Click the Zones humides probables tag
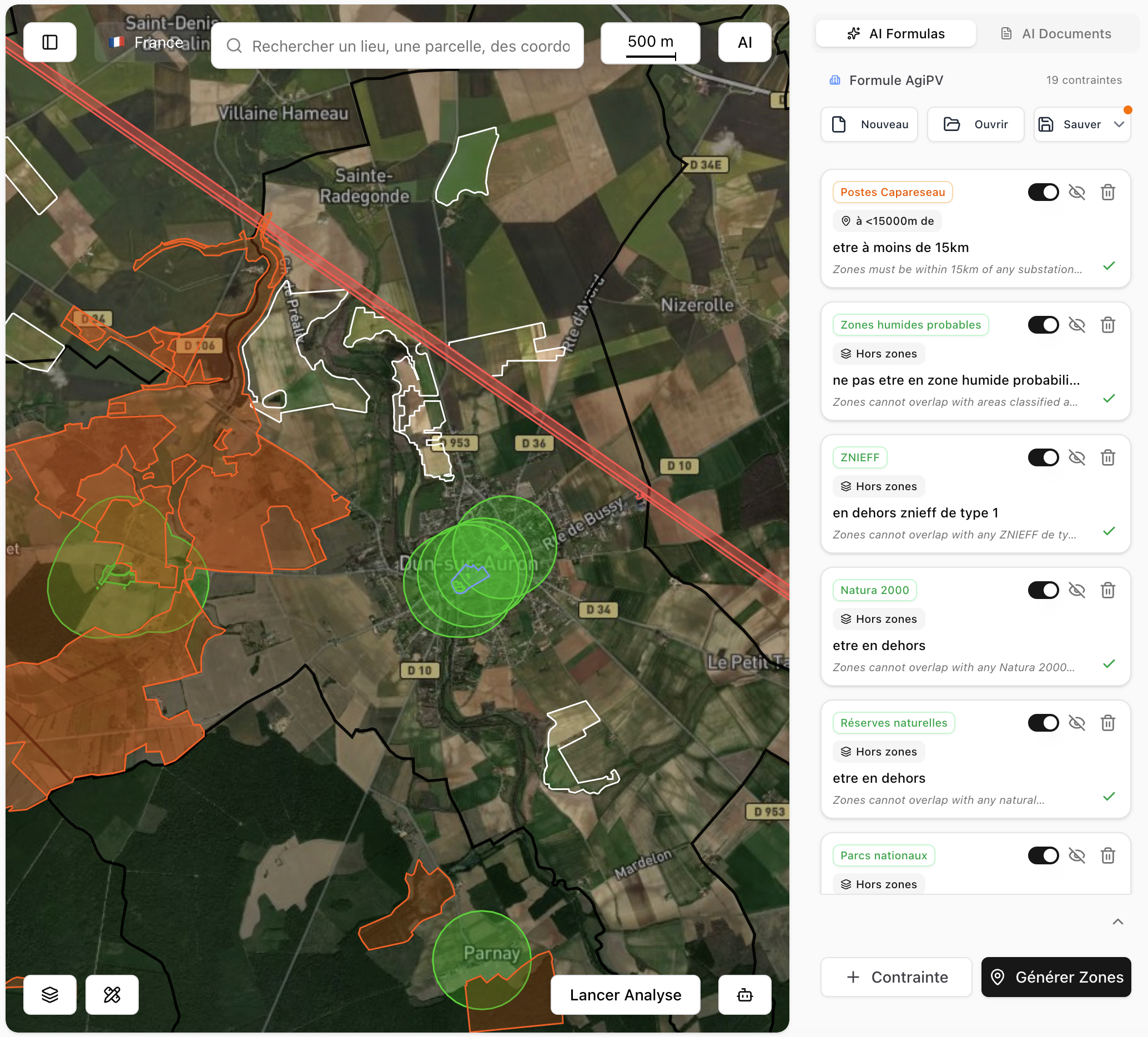The width and height of the screenshot is (1148, 1037). (910, 325)
